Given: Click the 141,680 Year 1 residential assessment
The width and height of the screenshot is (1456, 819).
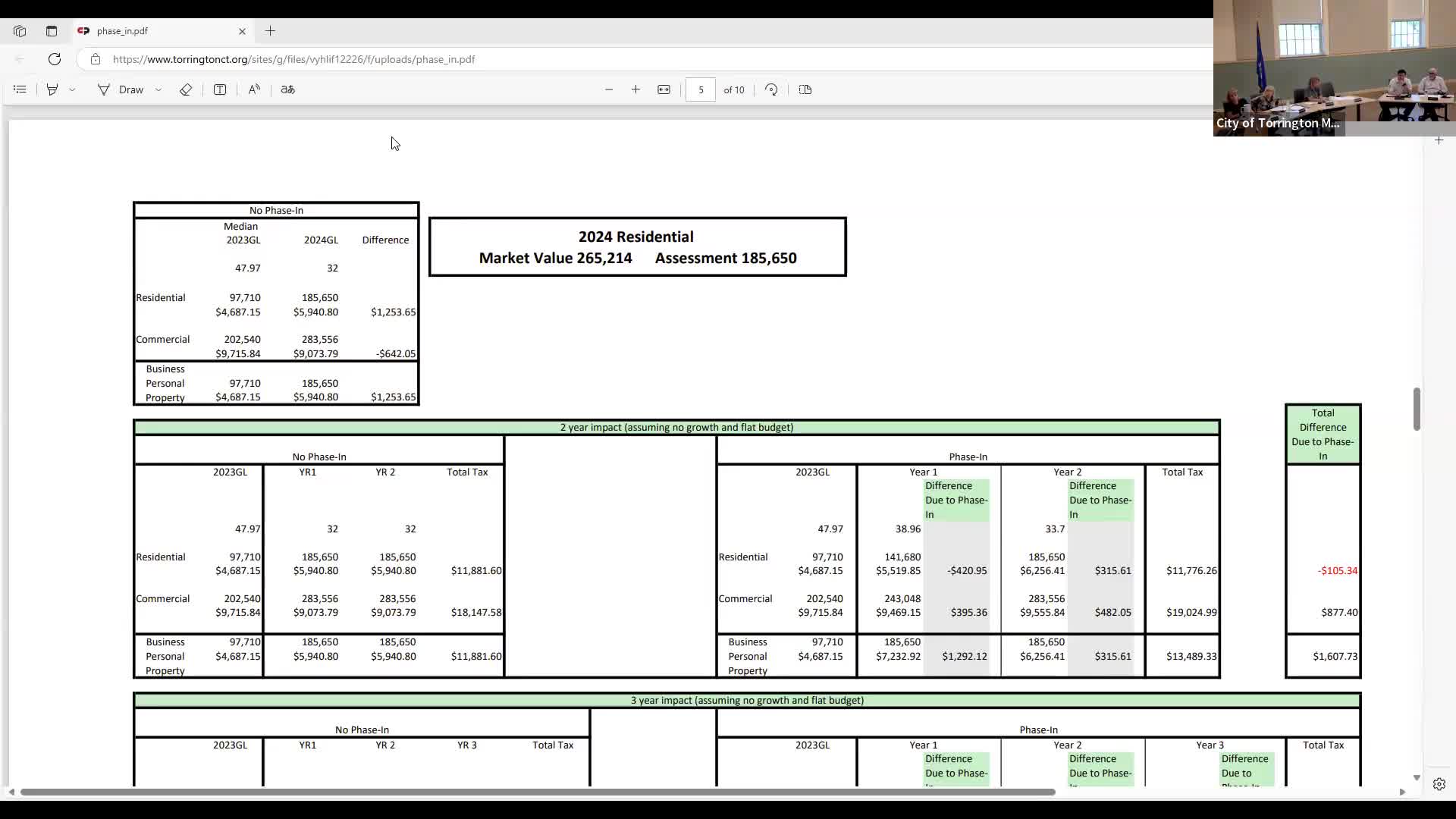Looking at the screenshot, I should coord(902,557).
